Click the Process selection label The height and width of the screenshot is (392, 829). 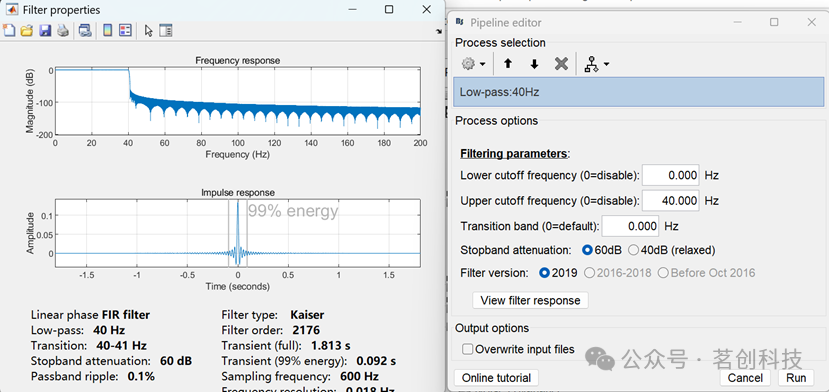[500, 43]
